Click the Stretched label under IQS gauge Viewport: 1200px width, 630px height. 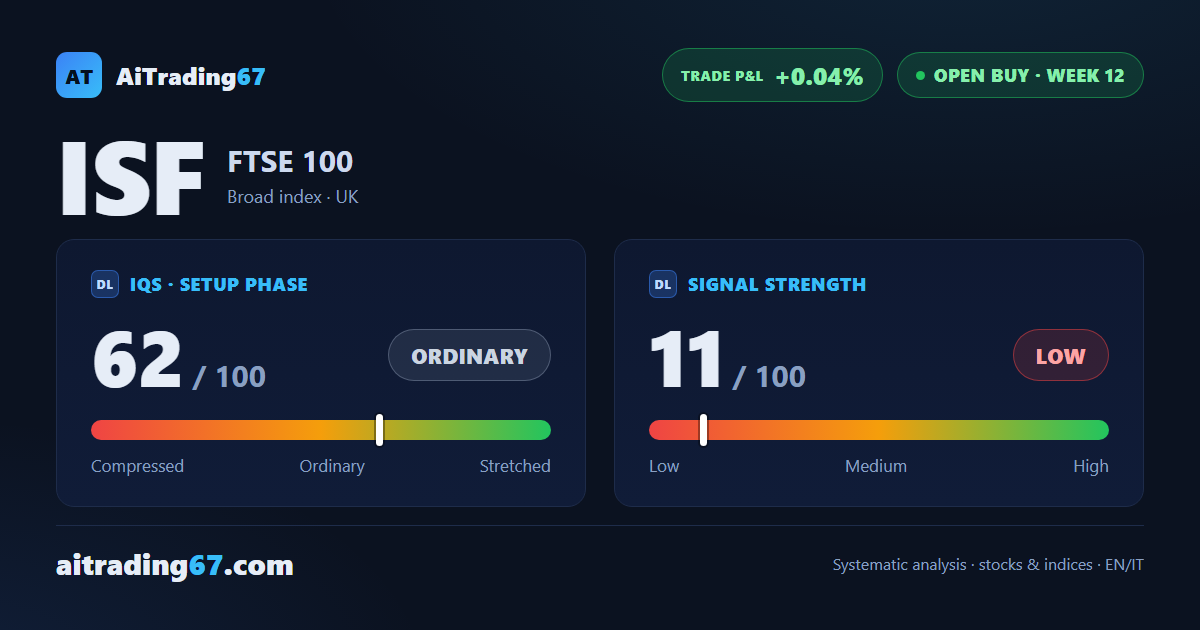tap(515, 466)
